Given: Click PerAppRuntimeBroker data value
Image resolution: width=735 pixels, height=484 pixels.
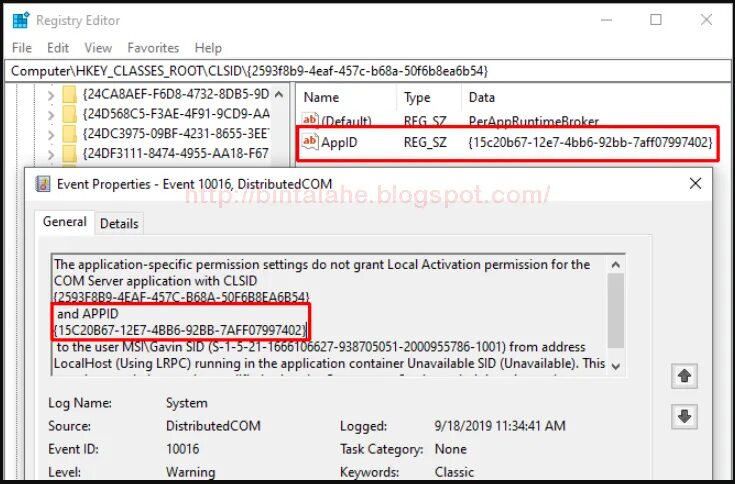Looking at the screenshot, I should pos(533,122).
